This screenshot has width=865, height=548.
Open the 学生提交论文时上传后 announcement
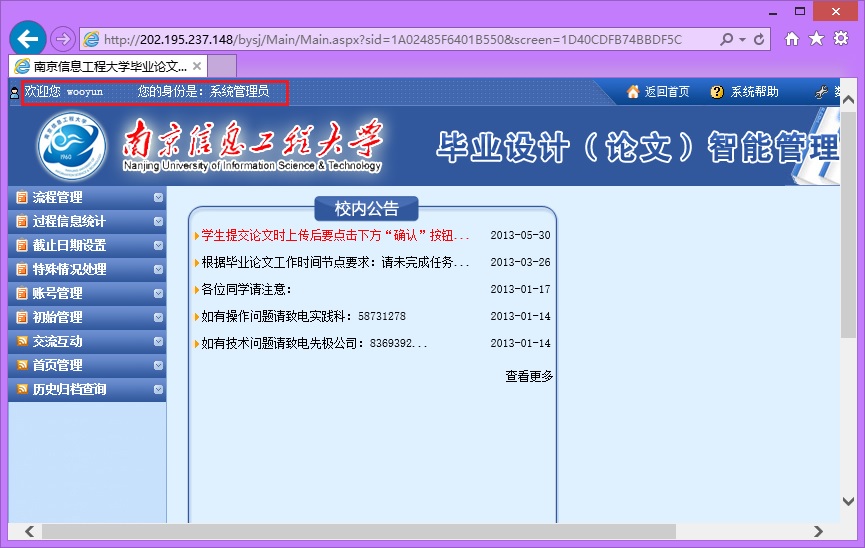point(335,235)
